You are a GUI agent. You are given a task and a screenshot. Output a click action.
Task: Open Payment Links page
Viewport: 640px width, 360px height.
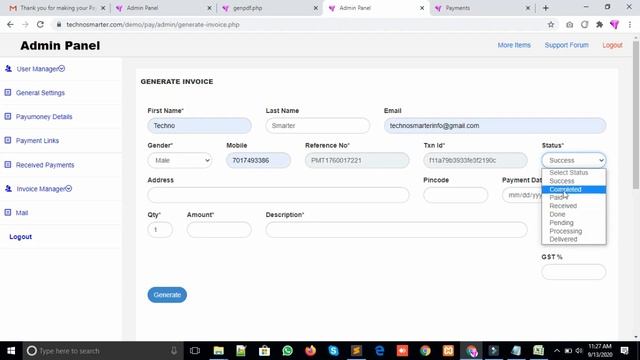click(37, 140)
